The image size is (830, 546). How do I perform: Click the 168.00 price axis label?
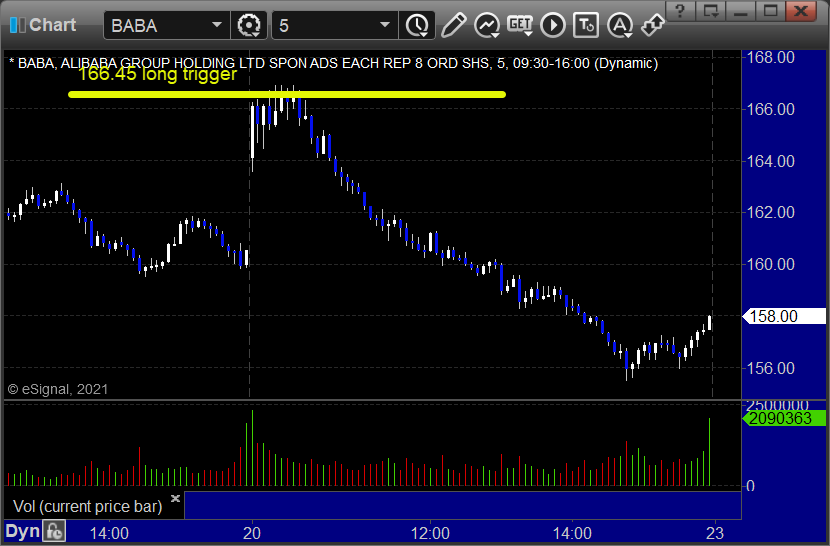click(770, 57)
